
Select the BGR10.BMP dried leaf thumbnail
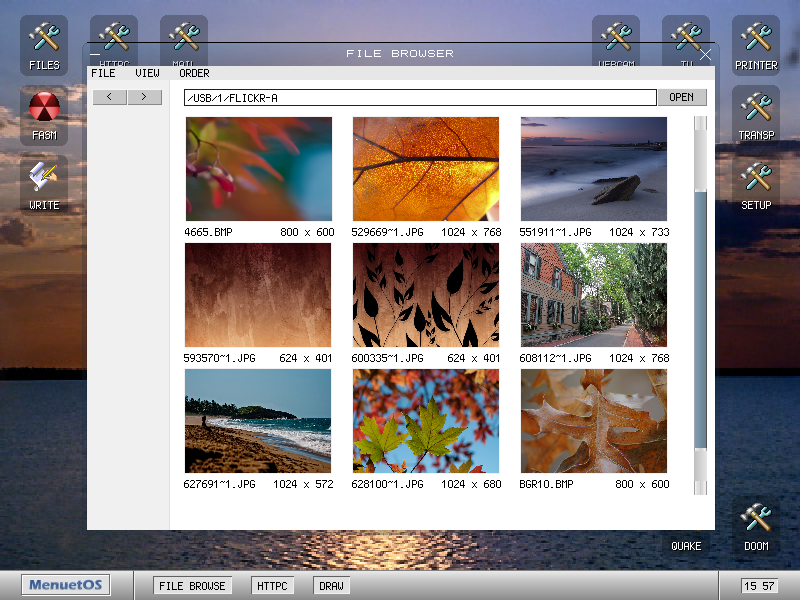[594, 421]
